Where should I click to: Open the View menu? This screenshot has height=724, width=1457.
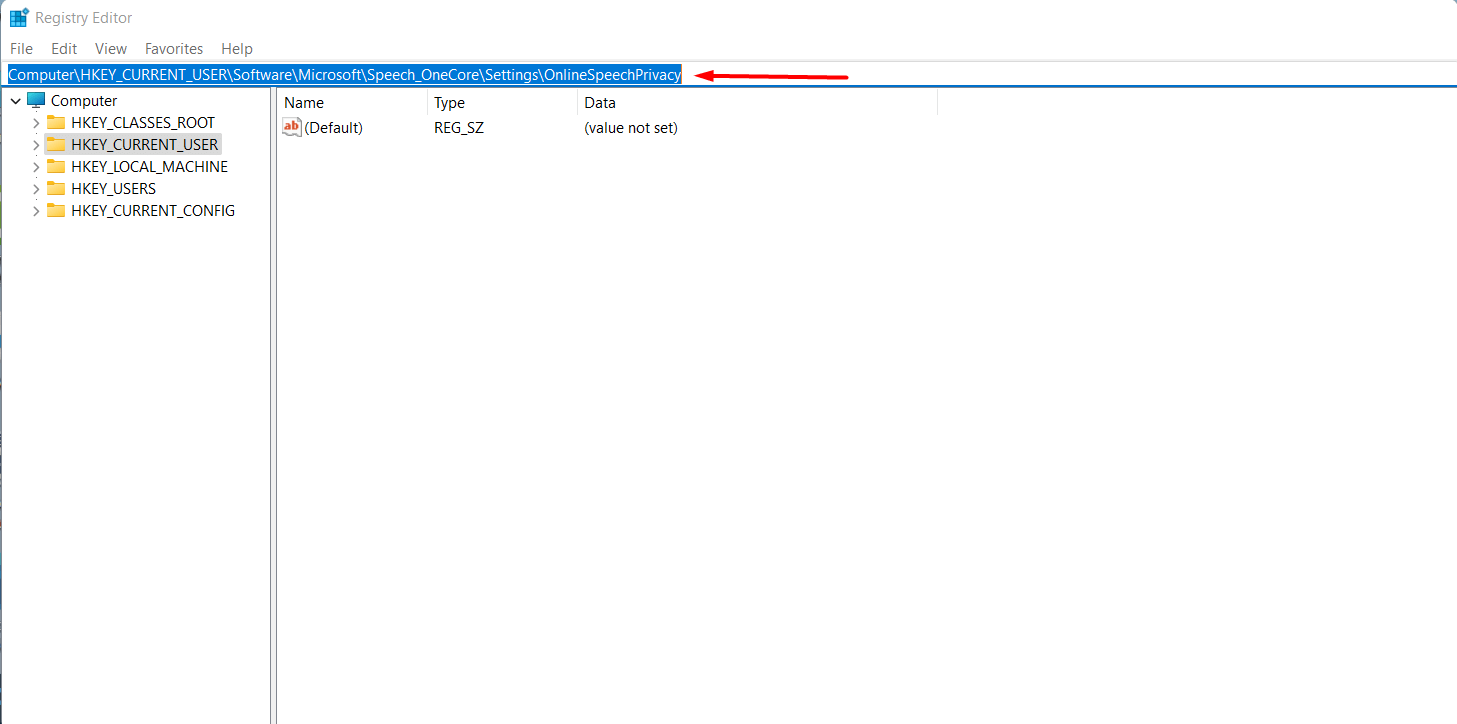[110, 48]
